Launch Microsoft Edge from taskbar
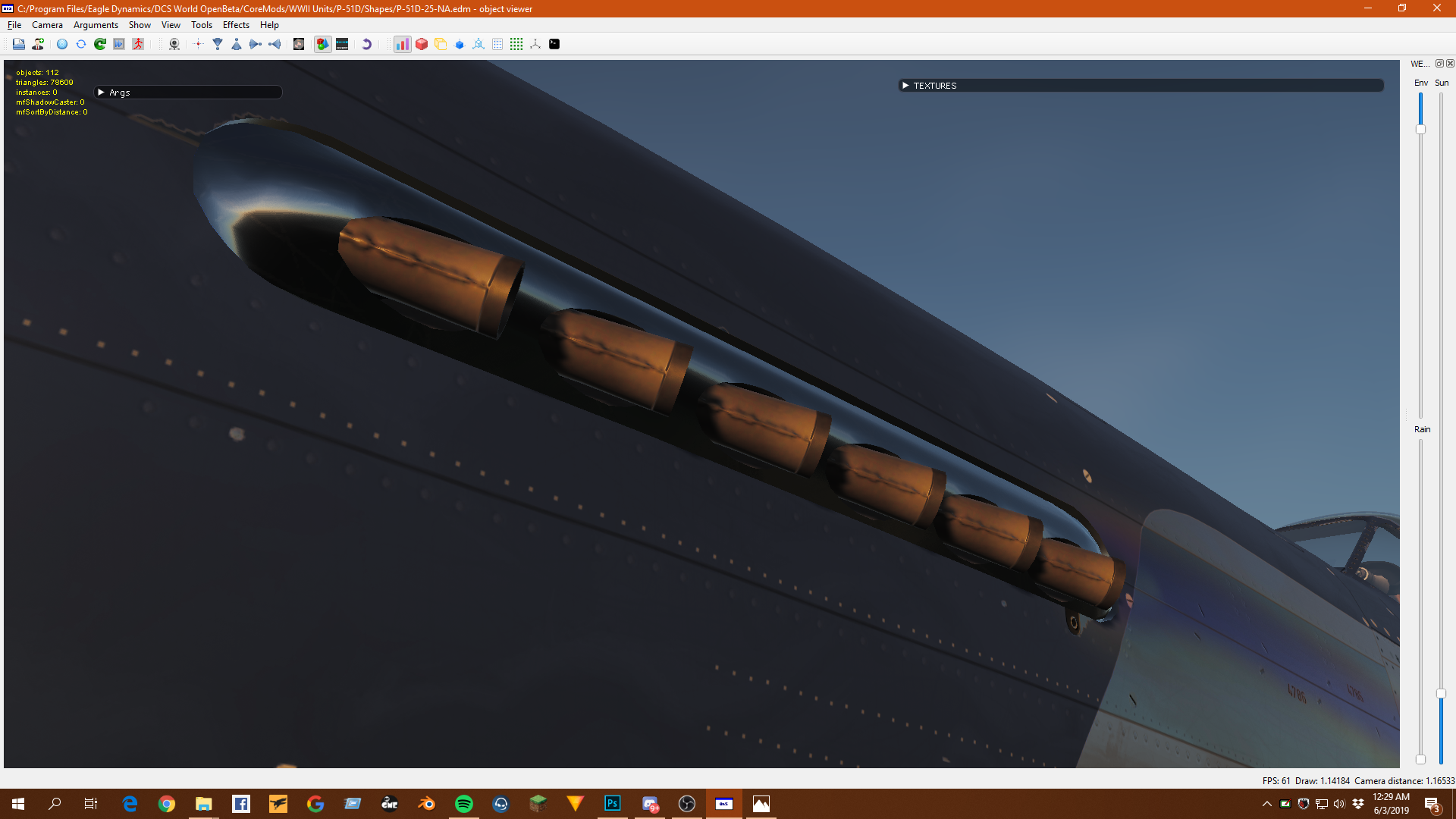The height and width of the screenshot is (819, 1456). [130, 804]
